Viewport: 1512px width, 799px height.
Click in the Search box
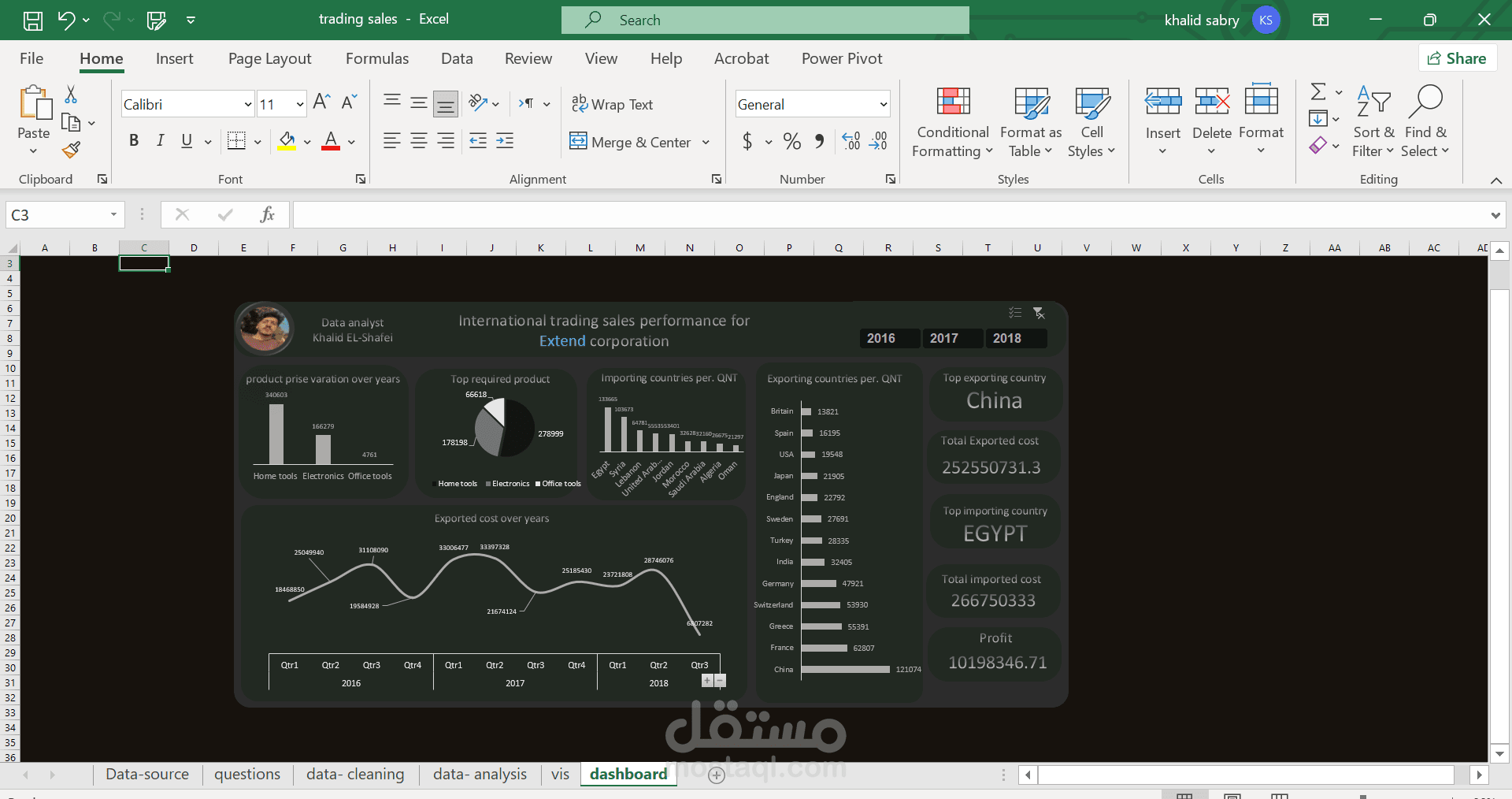[x=765, y=20]
